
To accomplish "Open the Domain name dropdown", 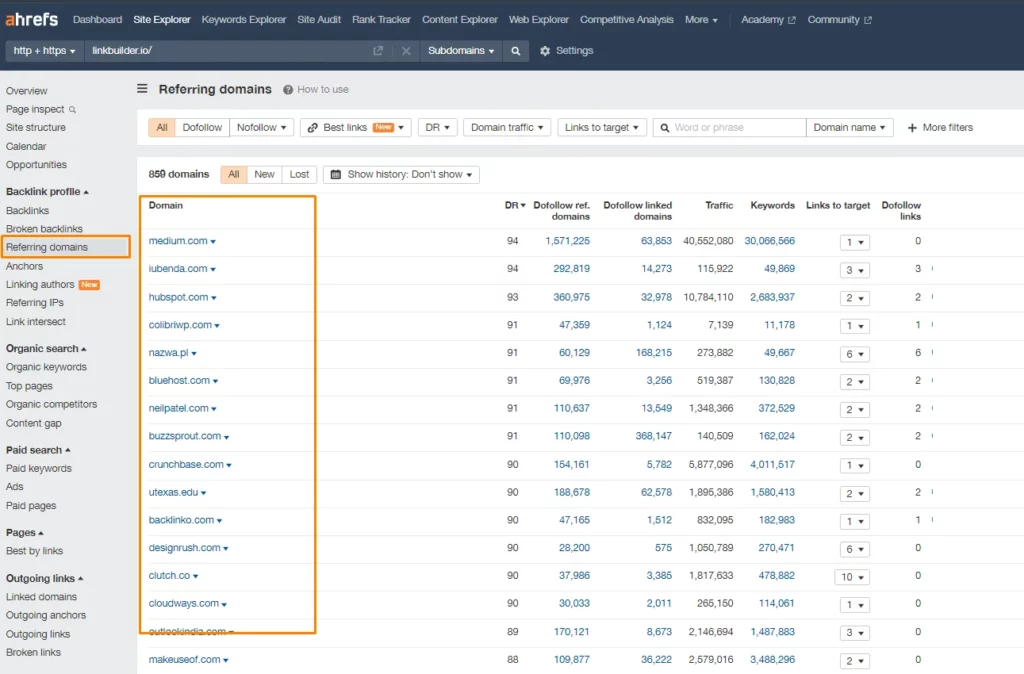I will (849, 127).
